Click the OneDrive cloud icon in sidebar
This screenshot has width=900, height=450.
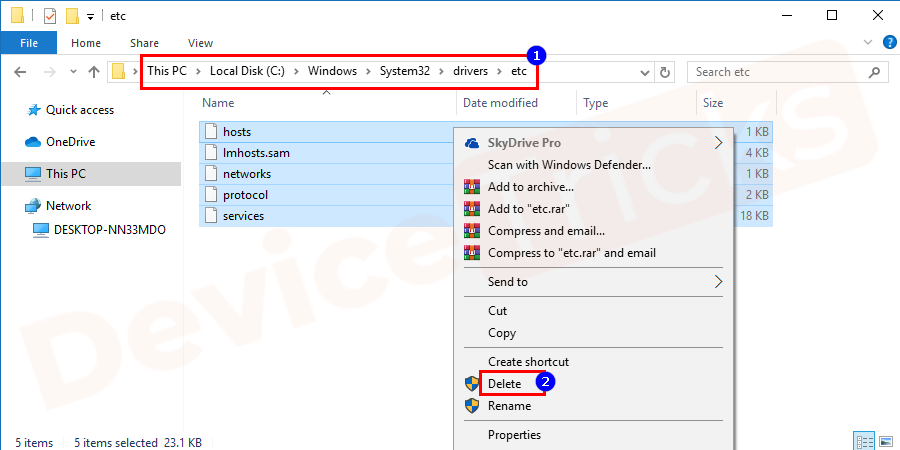pos(31,142)
